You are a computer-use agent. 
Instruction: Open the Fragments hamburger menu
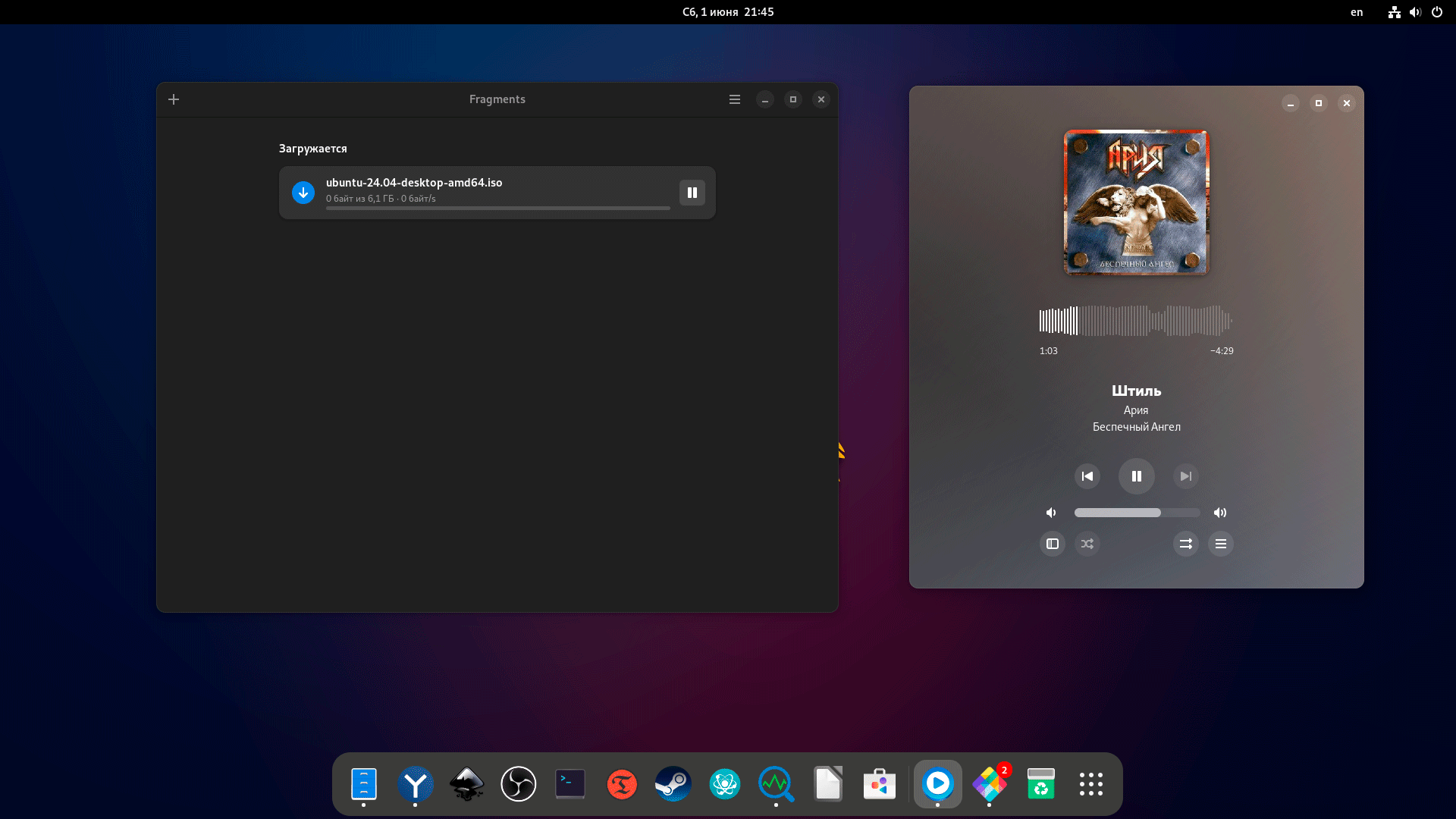click(x=734, y=99)
